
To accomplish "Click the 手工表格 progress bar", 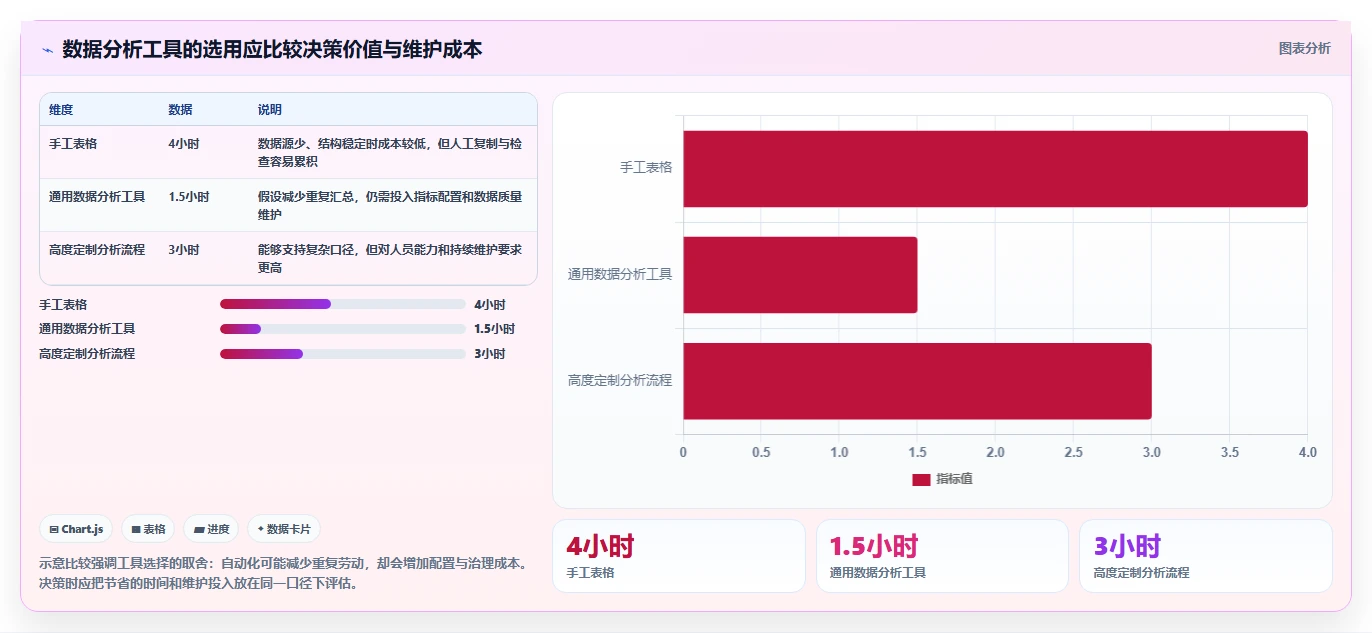I will [343, 305].
